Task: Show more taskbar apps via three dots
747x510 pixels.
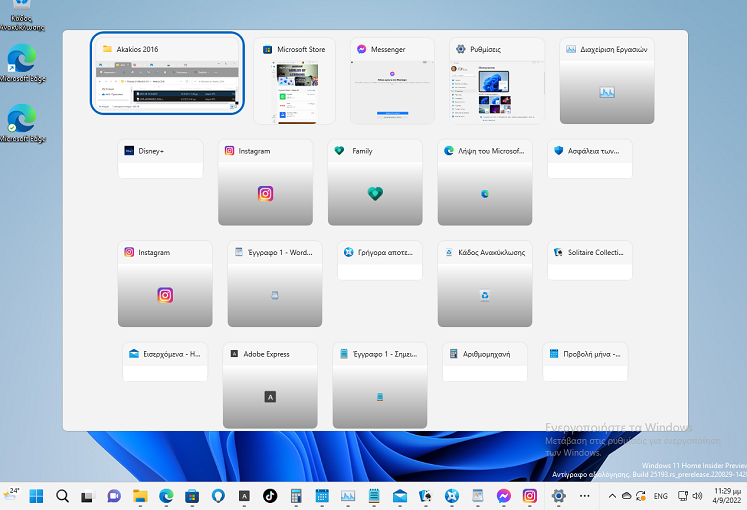Action: [585, 496]
